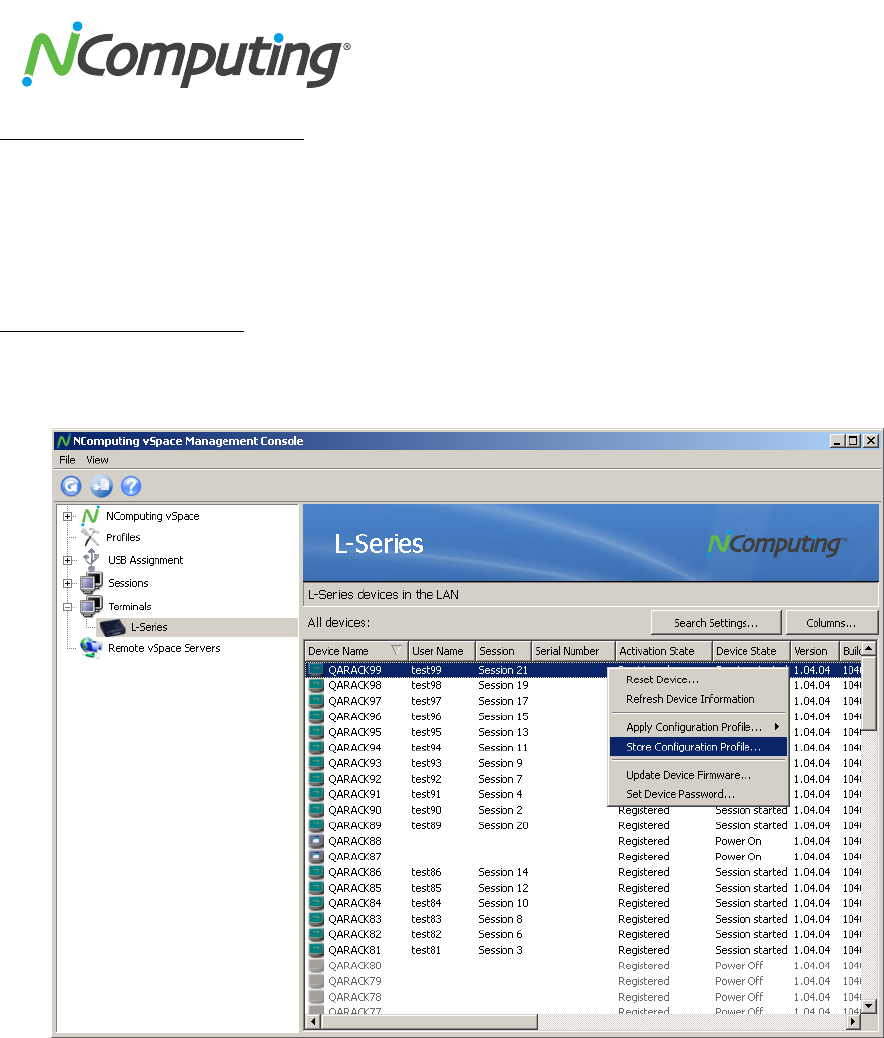Viewport: 884px width, 1038px height.
Task: Select Store Configuration Profile menu entry
Action: (x=698, y=747)
